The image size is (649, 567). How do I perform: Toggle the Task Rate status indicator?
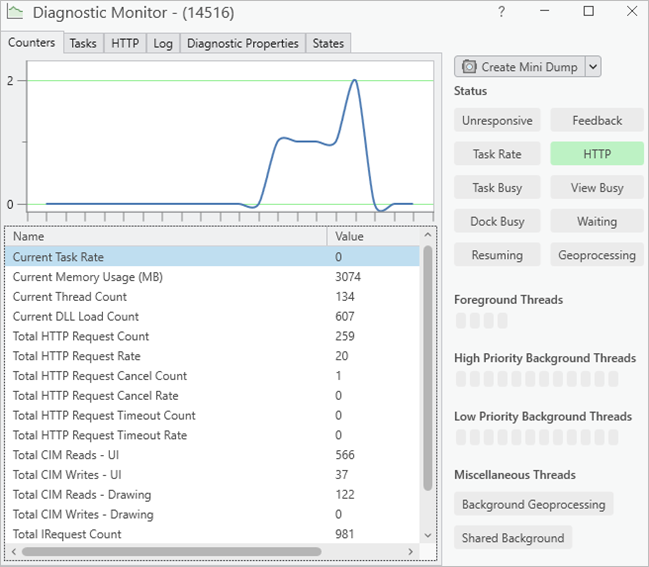point(497,154)
